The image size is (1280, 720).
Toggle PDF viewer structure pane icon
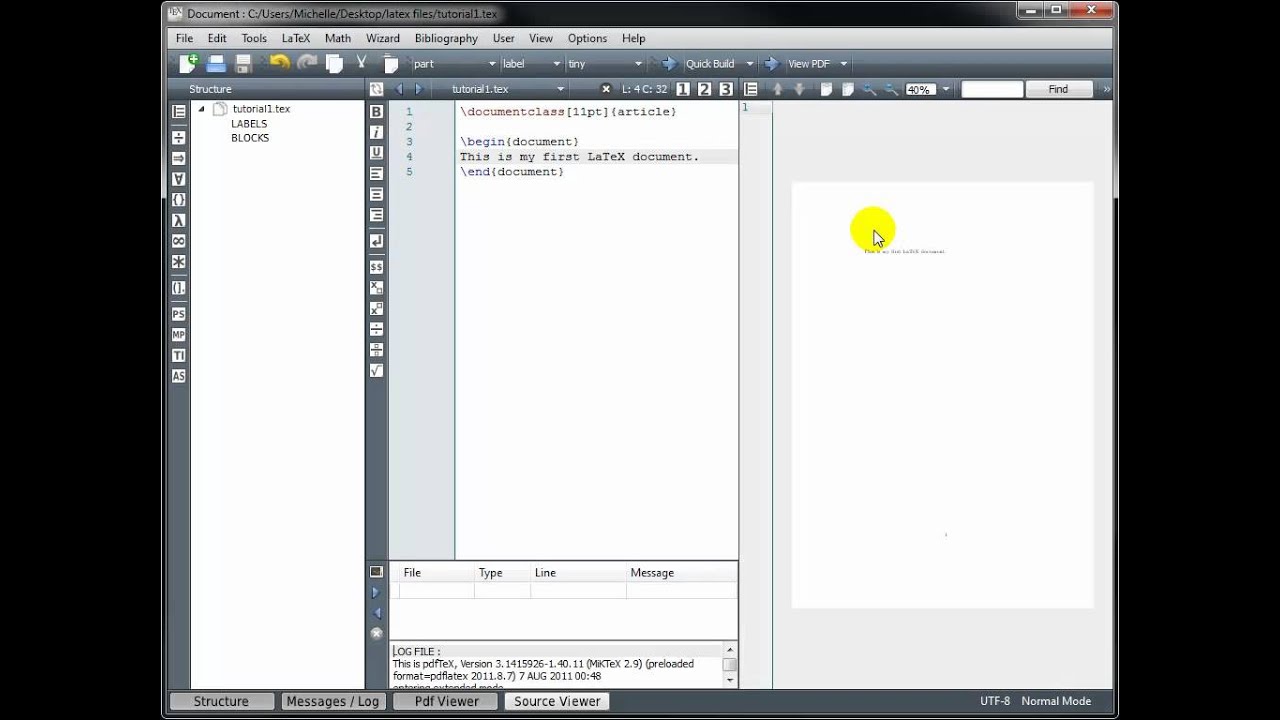751,89
